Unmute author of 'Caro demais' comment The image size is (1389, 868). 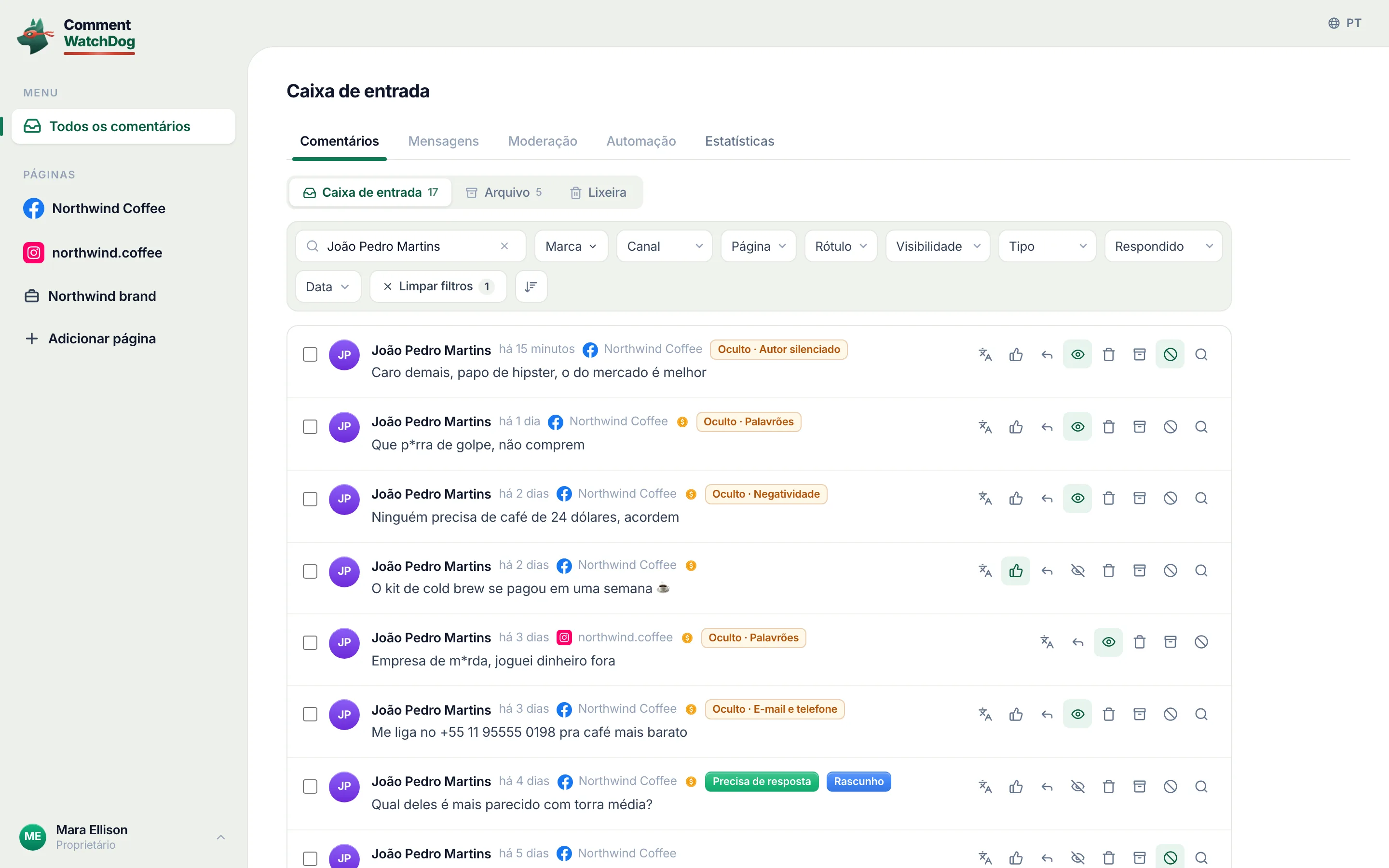coord(1171,354)
